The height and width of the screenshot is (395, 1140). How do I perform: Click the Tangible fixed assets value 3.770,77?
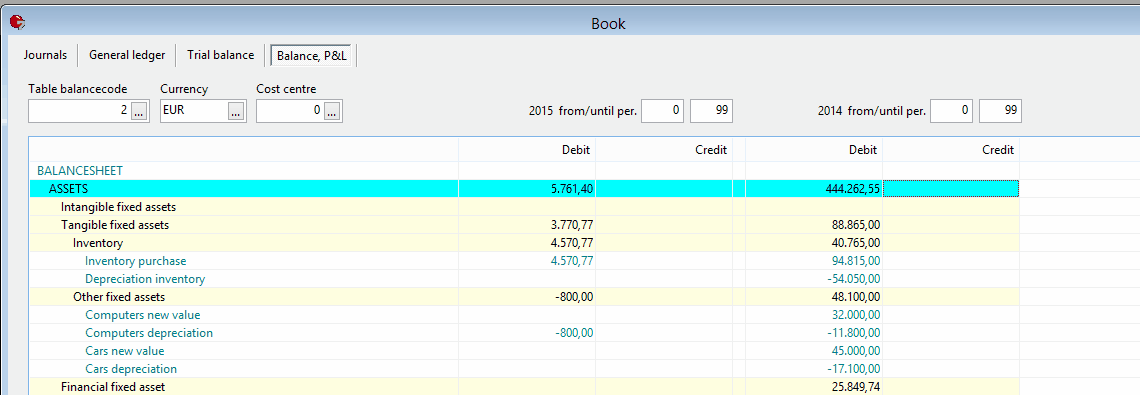tap(571, 225)
